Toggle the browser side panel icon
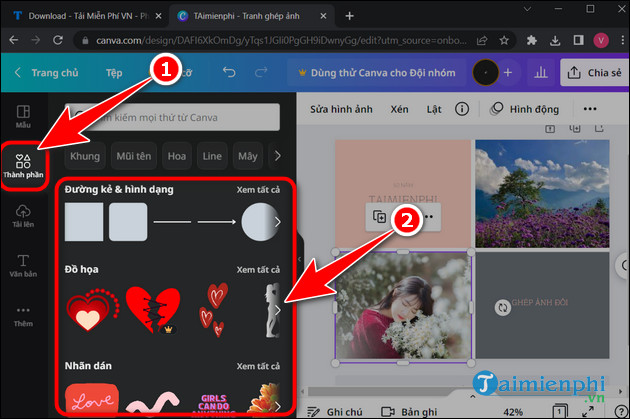The height and width of the screenshot is (419, 630). coord(578,40)
